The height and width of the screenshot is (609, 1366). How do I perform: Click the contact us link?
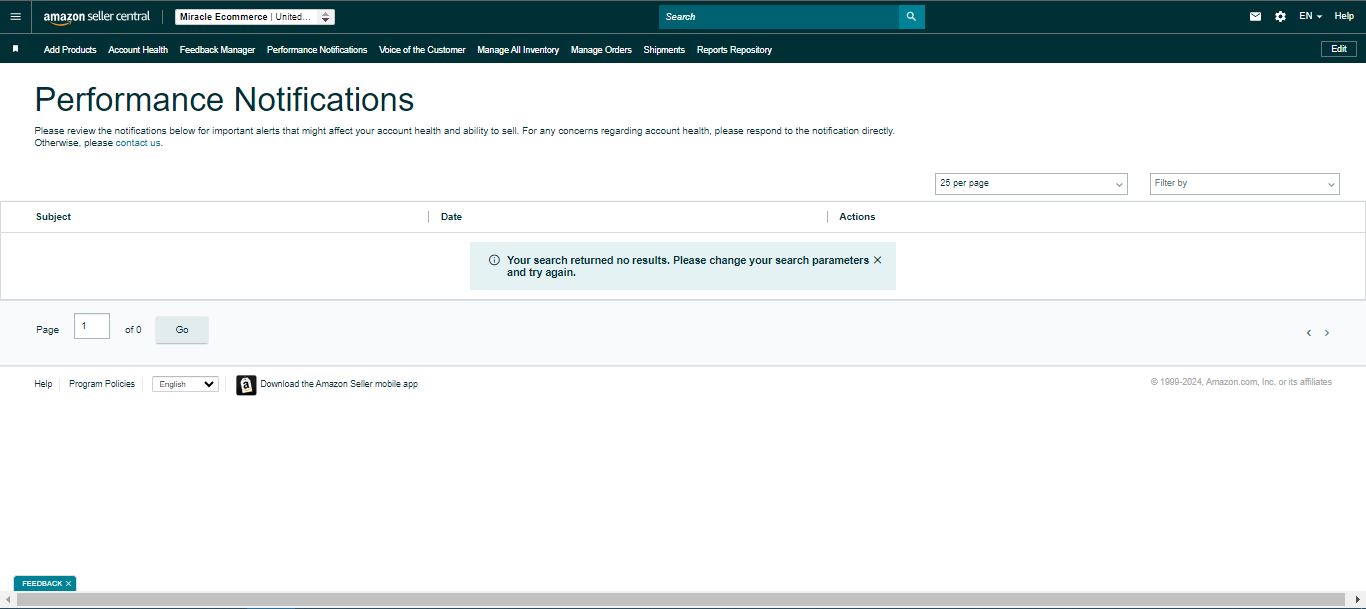(138, 143)
